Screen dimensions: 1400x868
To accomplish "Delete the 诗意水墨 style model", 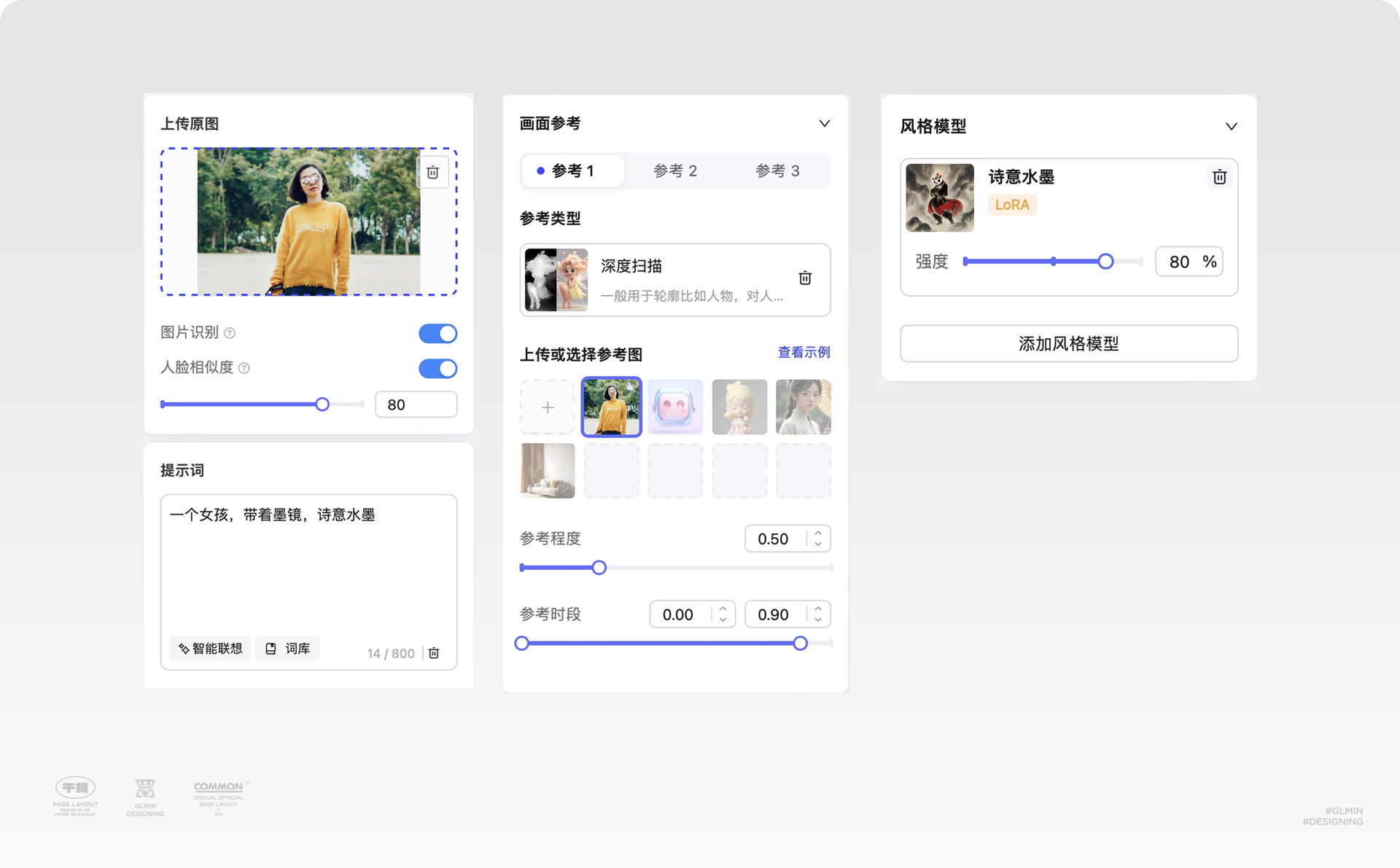I will [1219, 177].
